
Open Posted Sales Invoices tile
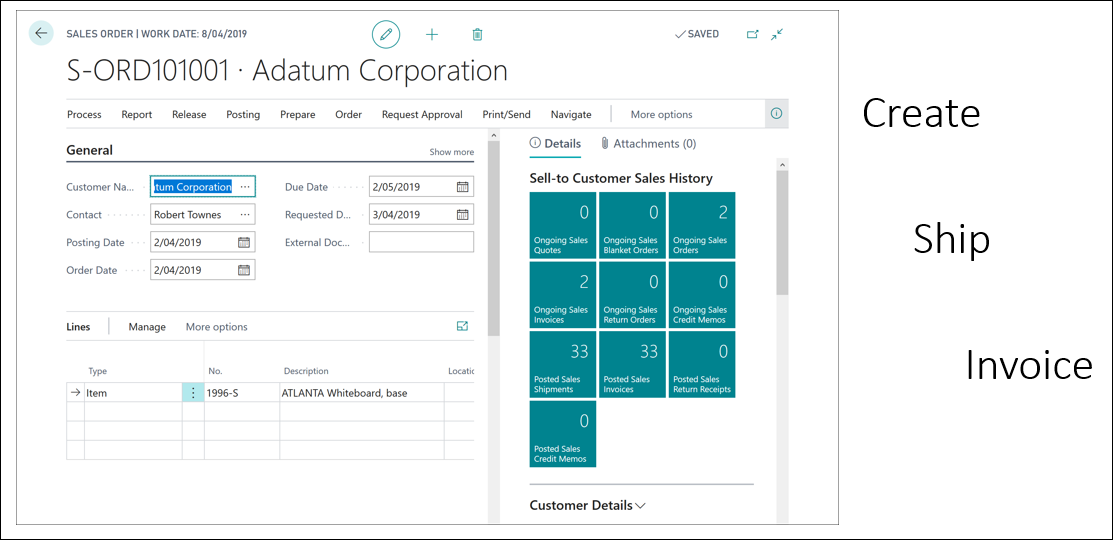tap(632, 364)
